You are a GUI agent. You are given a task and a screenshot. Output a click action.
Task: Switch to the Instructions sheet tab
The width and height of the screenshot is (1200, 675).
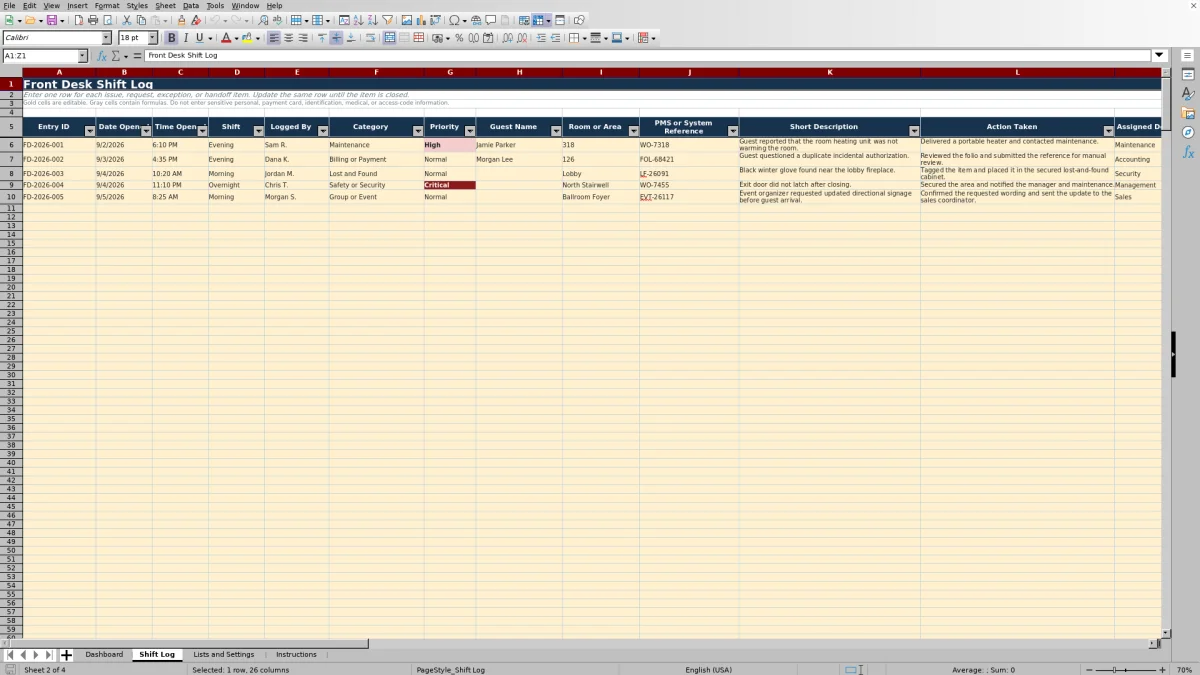click(296, 655)
